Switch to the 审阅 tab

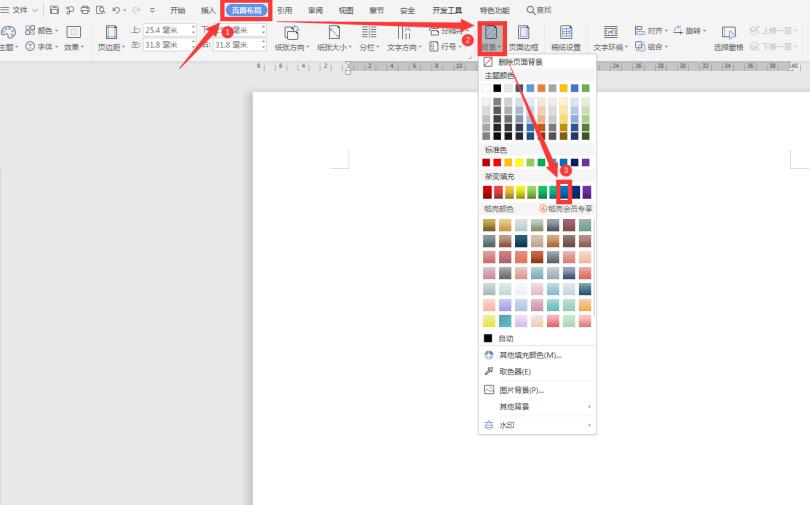315,10
